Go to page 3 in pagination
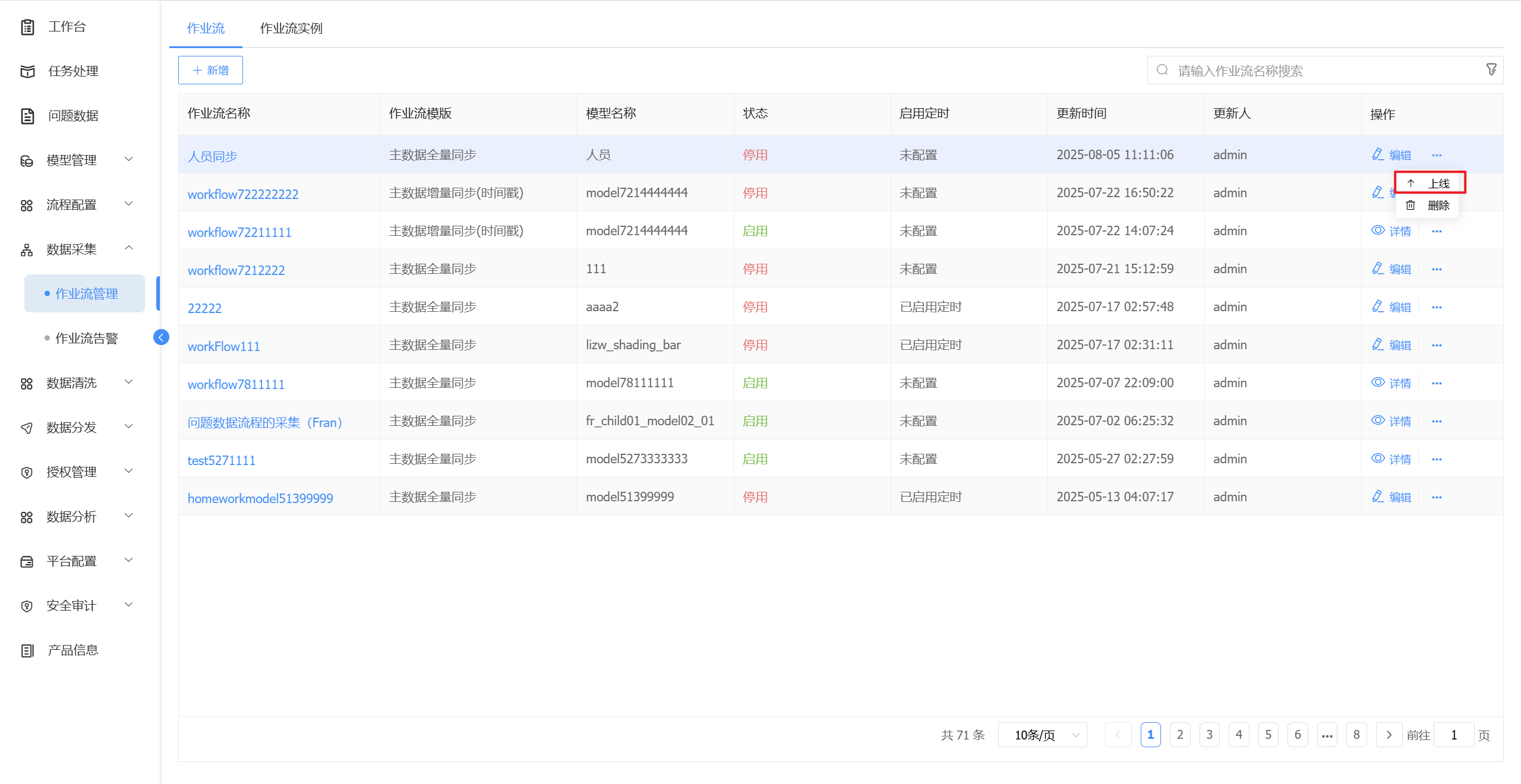This screenshot has height=784, width=1521. [x=1209, y=735]
